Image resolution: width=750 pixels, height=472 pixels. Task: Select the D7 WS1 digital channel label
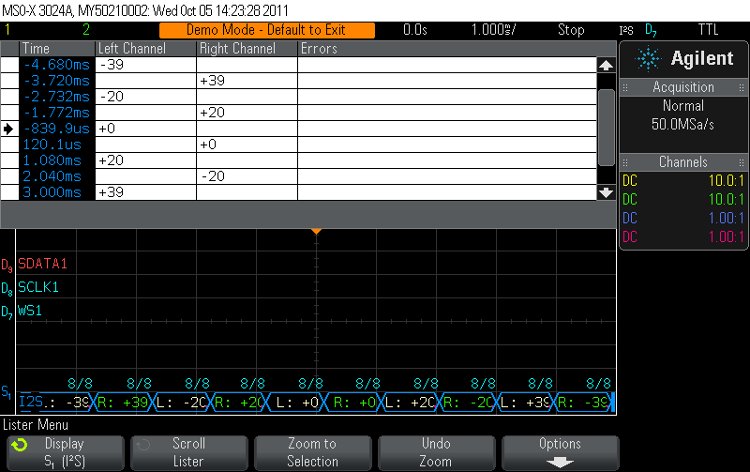35,311
